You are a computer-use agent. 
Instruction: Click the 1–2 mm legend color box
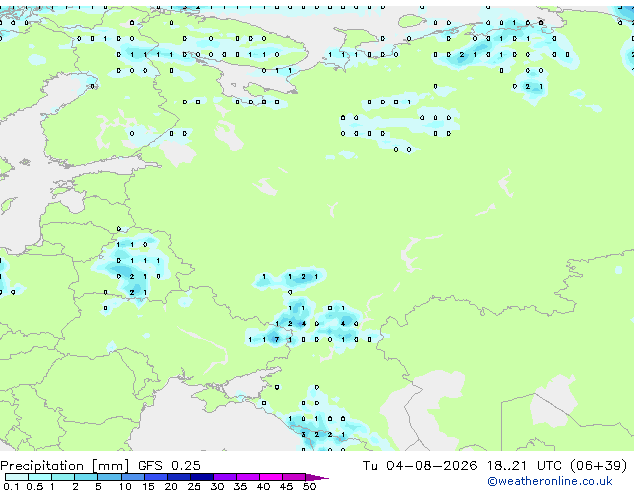63,477
